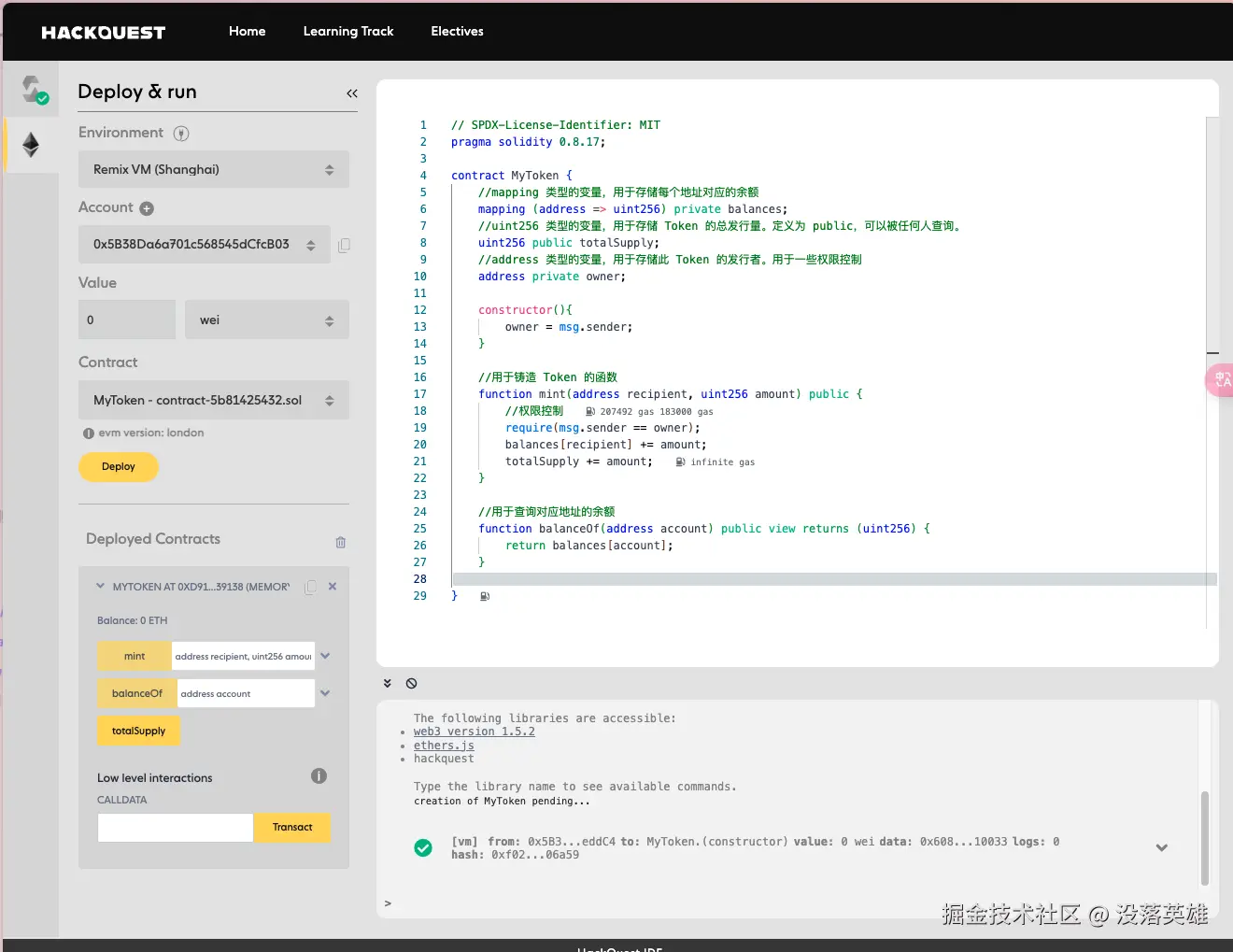Open the Learning Track menu

coord(348,31)
